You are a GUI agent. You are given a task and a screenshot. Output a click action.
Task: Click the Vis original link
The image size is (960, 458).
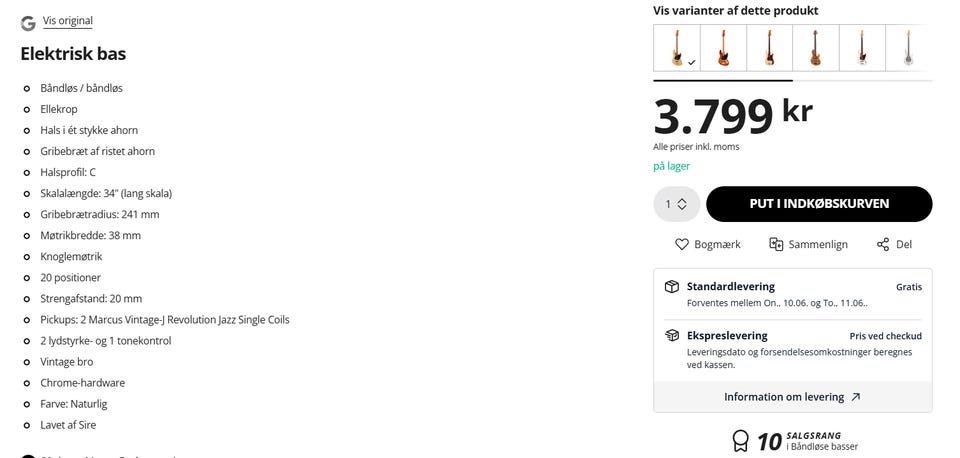pos(67,21)
